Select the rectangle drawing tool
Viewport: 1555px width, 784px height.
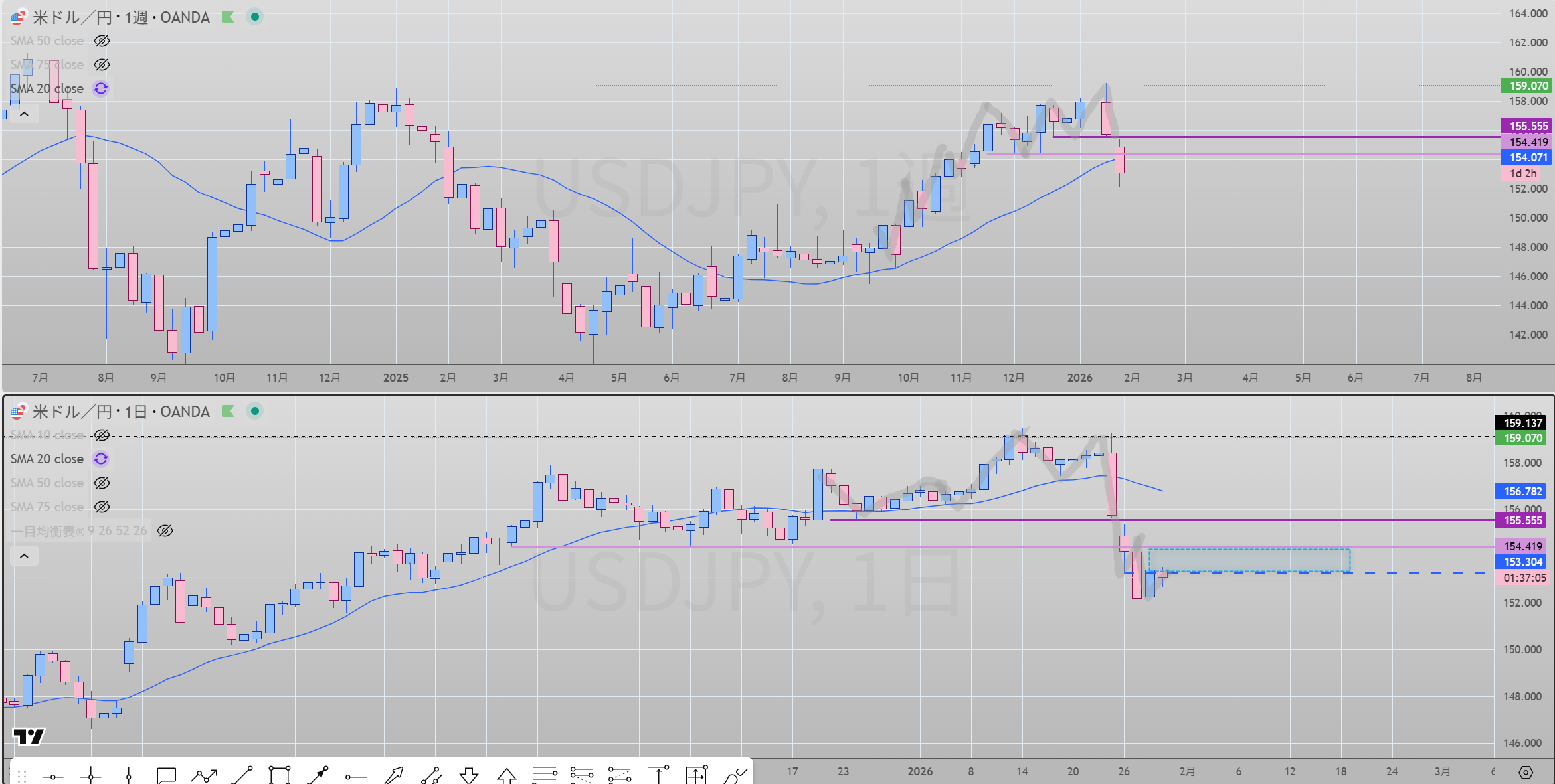(x=280, y=775)
